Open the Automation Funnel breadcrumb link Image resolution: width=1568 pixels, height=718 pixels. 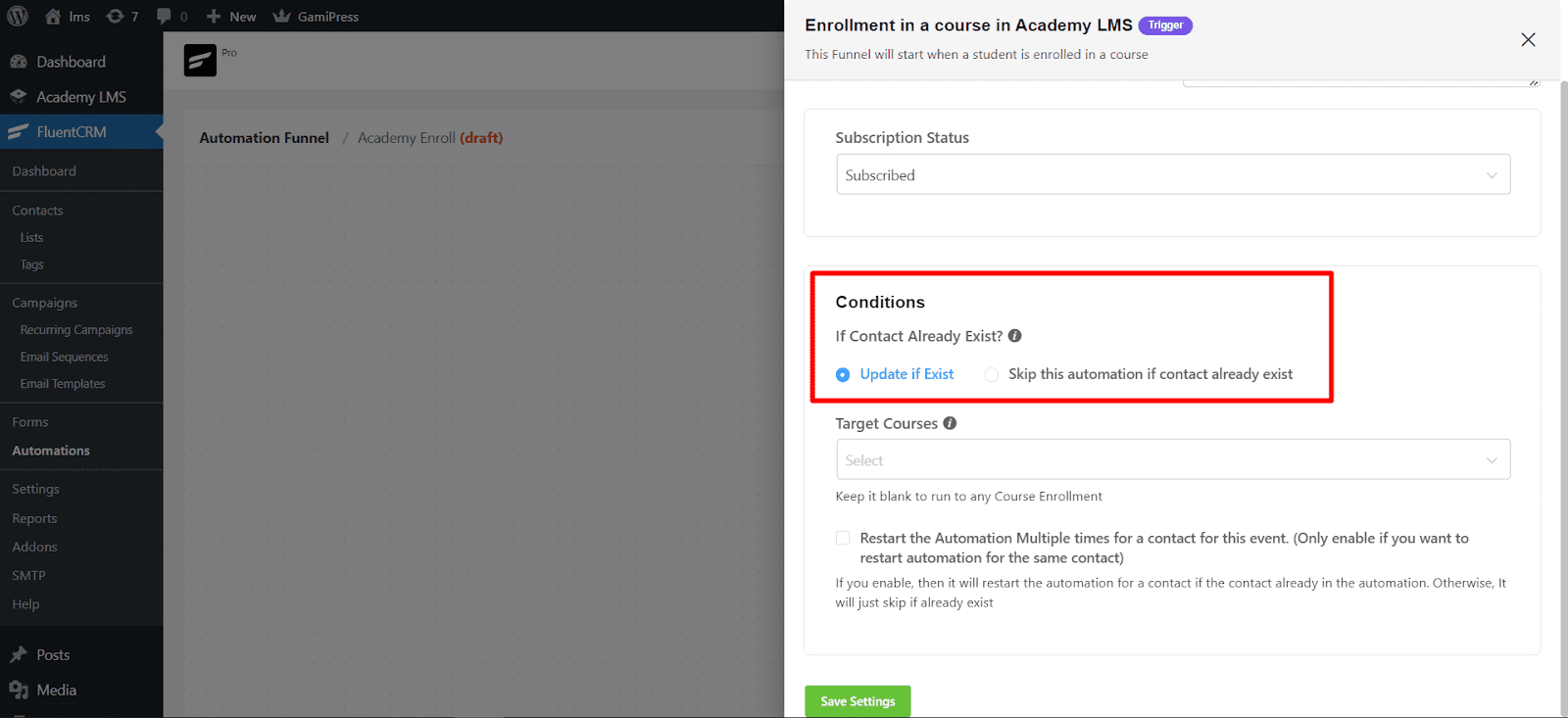click(x=263, y=137)
